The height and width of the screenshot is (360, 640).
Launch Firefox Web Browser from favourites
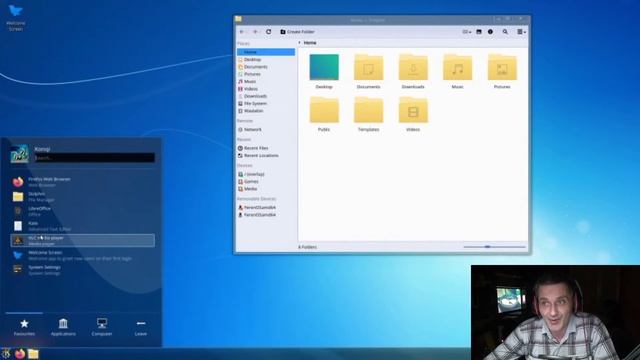[x=82, y=182]
